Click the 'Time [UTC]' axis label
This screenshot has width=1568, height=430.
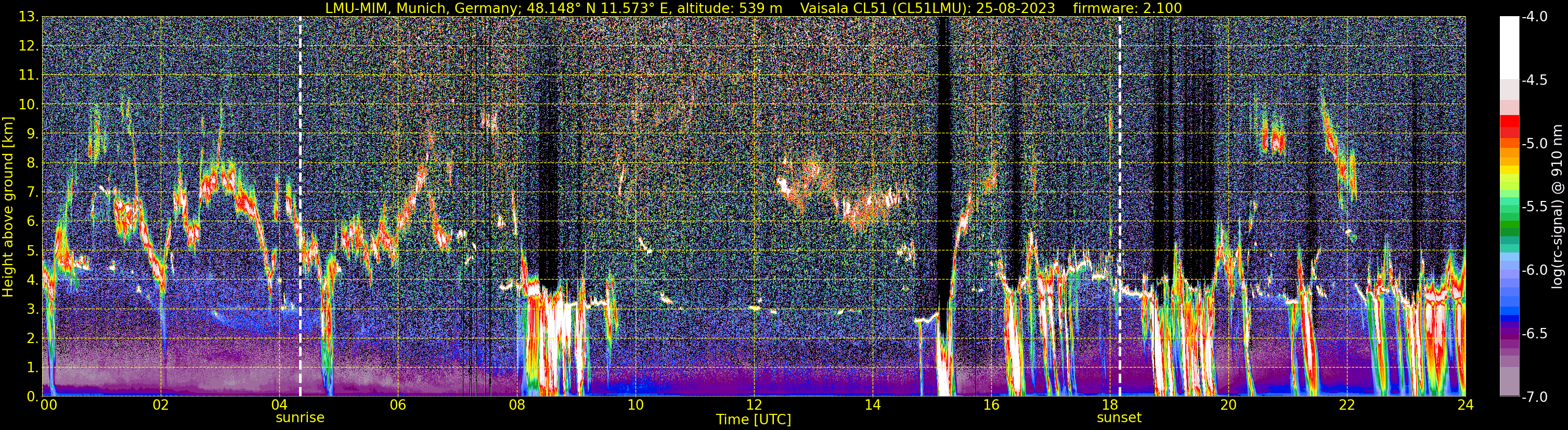point(754,420)
